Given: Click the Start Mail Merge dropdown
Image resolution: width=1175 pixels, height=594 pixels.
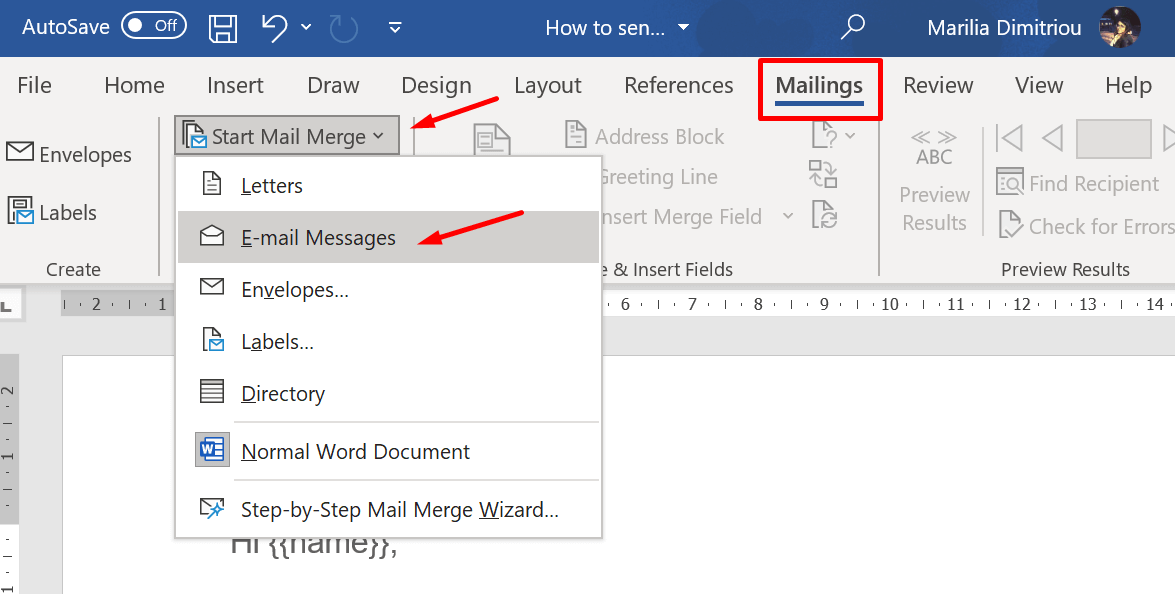Looking at the screenshot, I should (287, 136).
